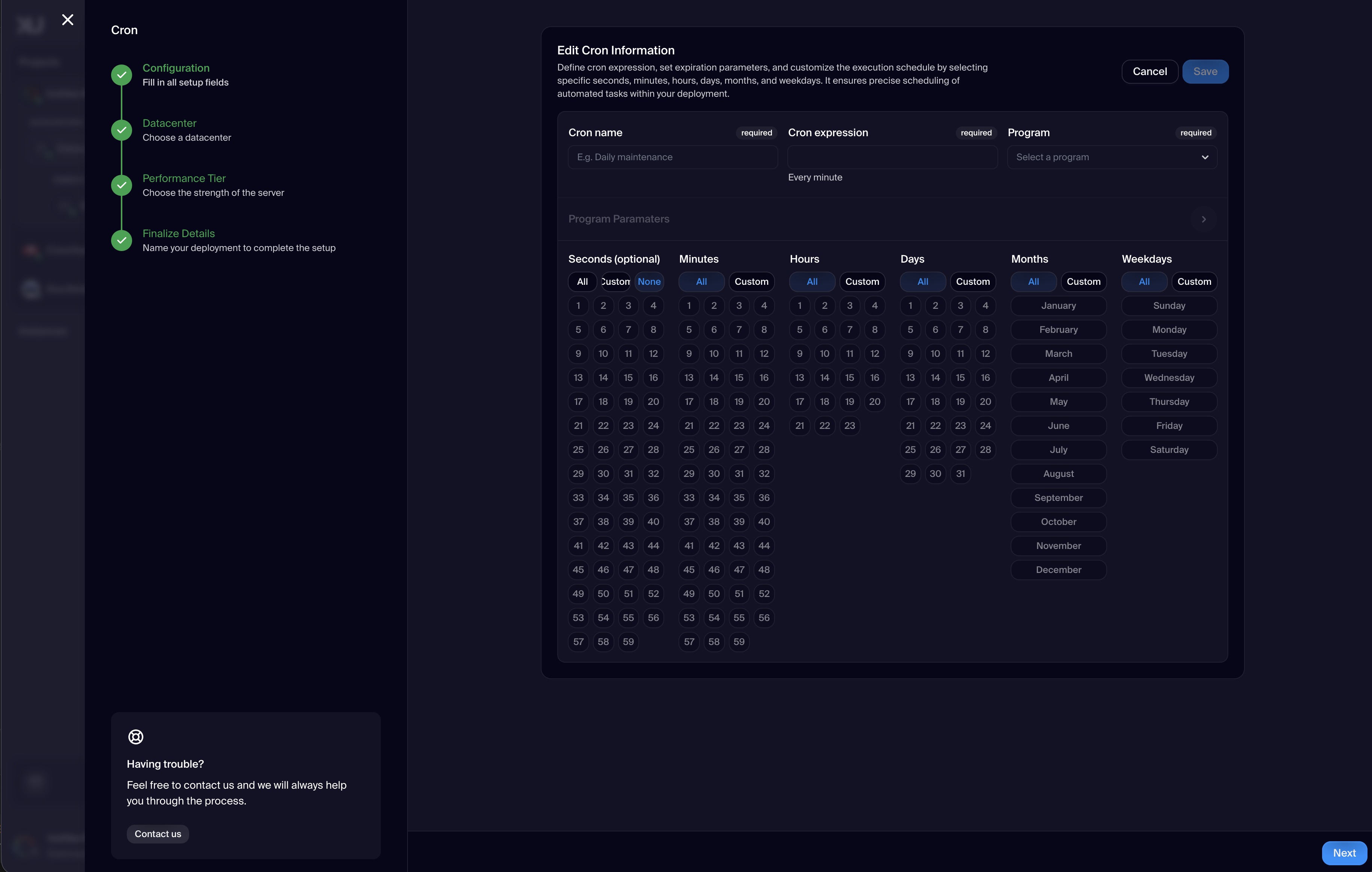Click the Cron expression input field
The width and height of the screenshot is (1372, 872).
point(892,157)
